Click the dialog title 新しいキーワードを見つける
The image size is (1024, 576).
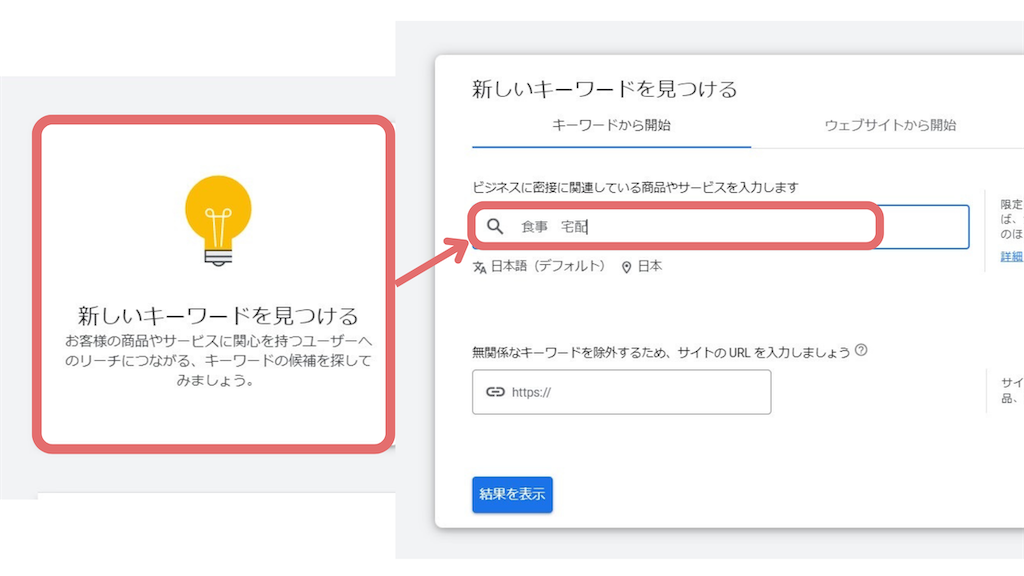click(x=605, y=89)
